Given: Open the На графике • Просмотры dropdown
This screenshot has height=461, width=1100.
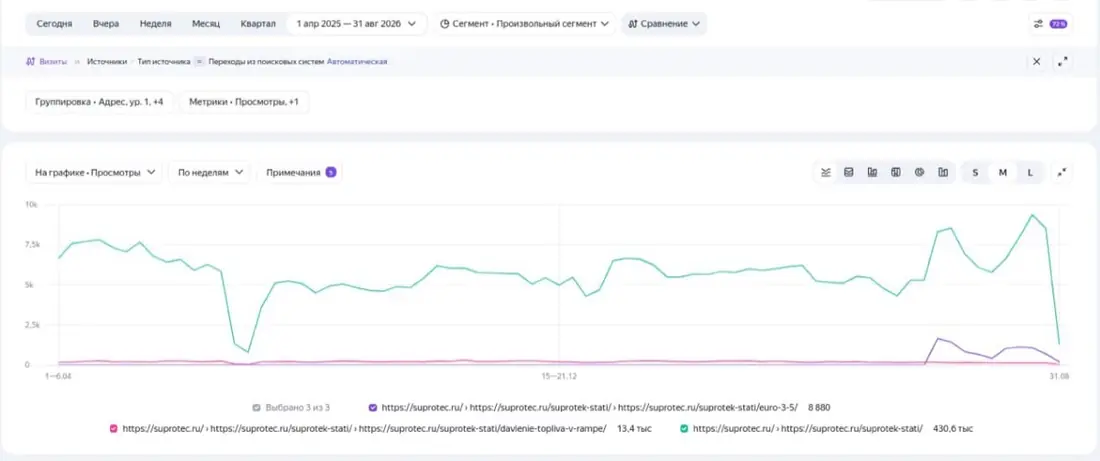Looking at the screenshot, I should 95,173.
